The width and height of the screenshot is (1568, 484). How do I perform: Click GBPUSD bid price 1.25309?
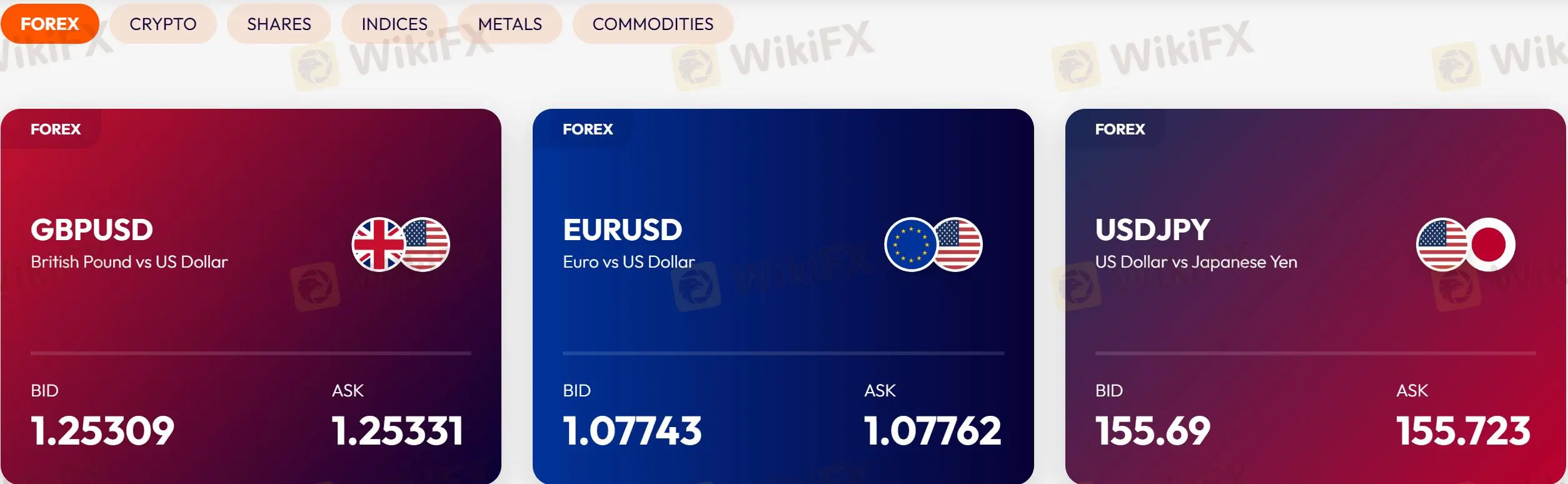[103, 431]
